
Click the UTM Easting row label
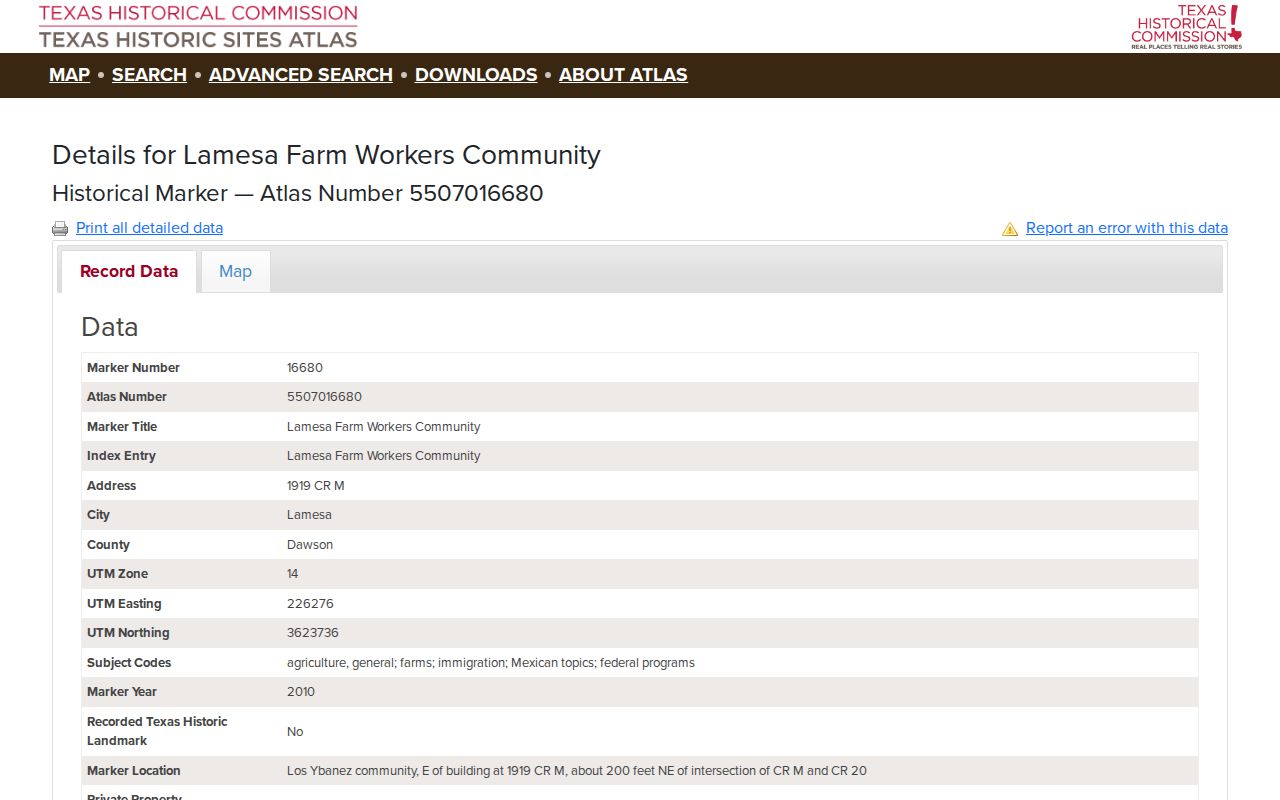[124, 604]
